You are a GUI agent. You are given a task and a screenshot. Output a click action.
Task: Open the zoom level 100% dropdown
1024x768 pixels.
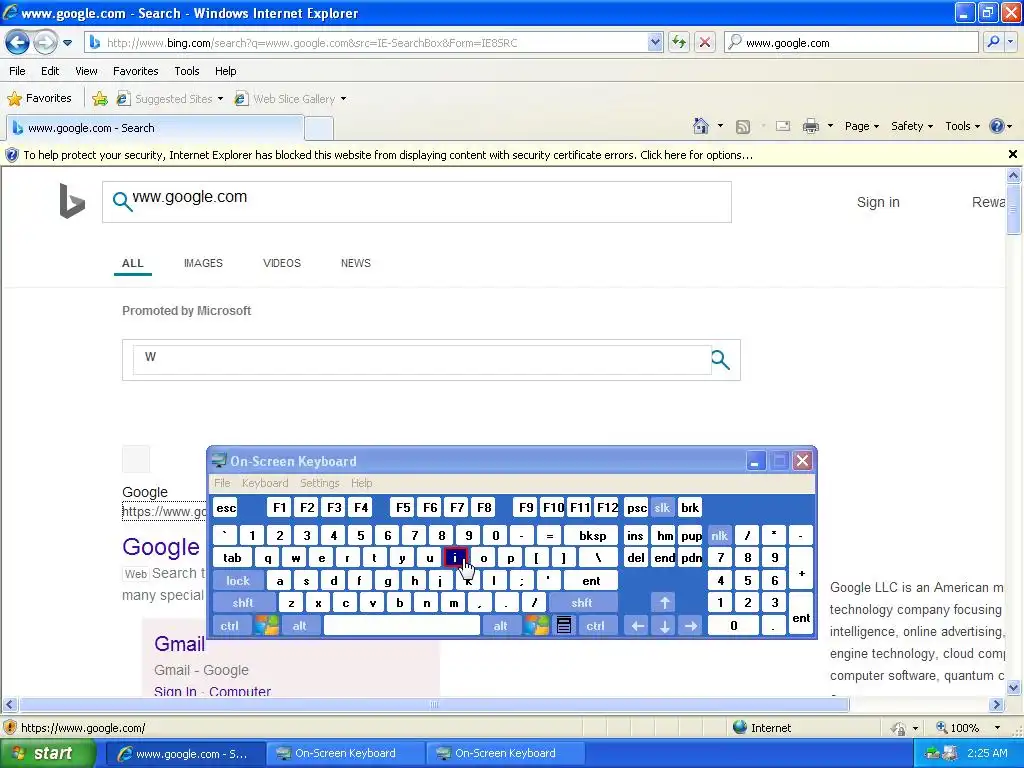[997, 728]
